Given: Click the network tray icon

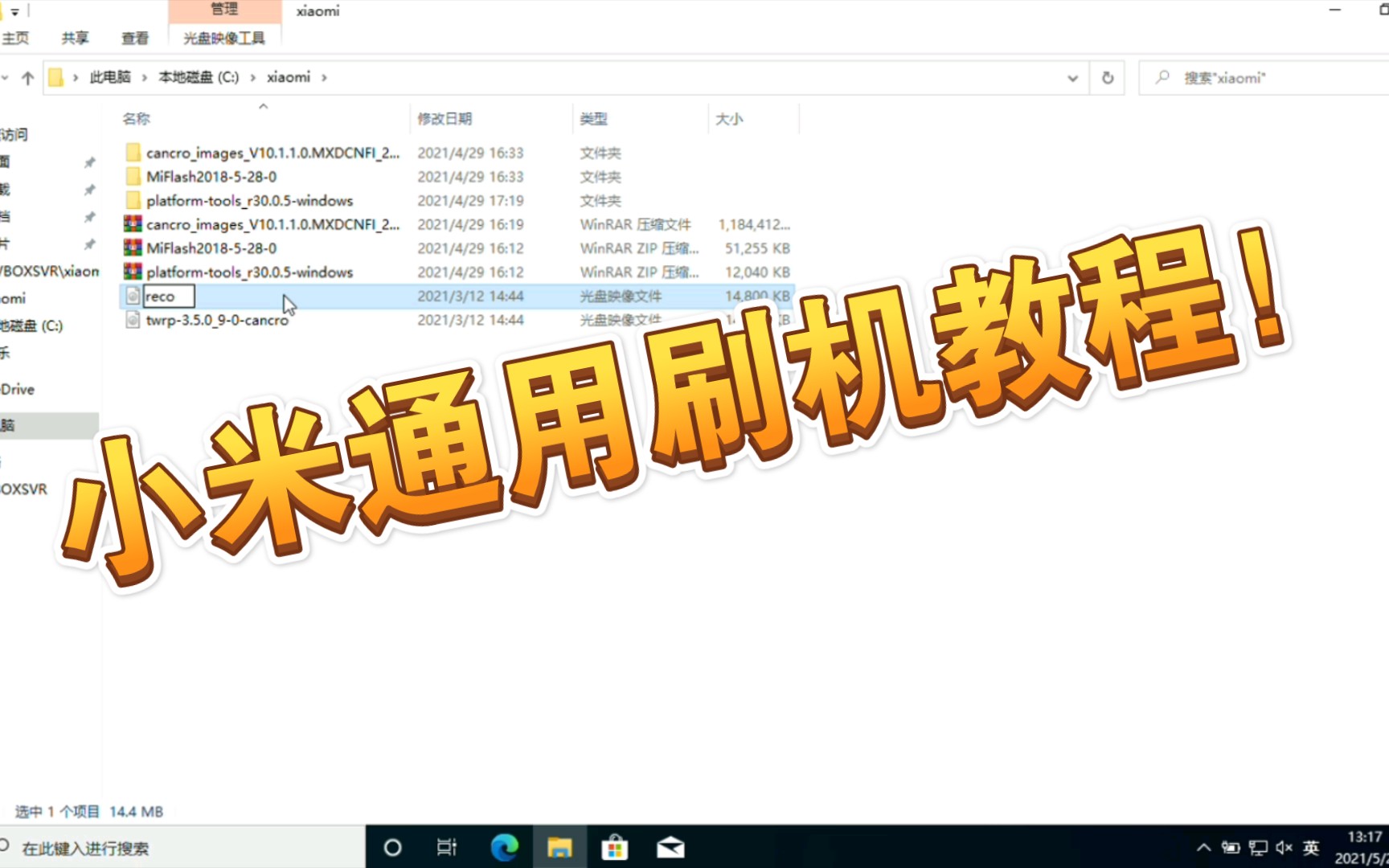Looking at the screenshot, I should pyautogui.click(x=1258, y=848).
